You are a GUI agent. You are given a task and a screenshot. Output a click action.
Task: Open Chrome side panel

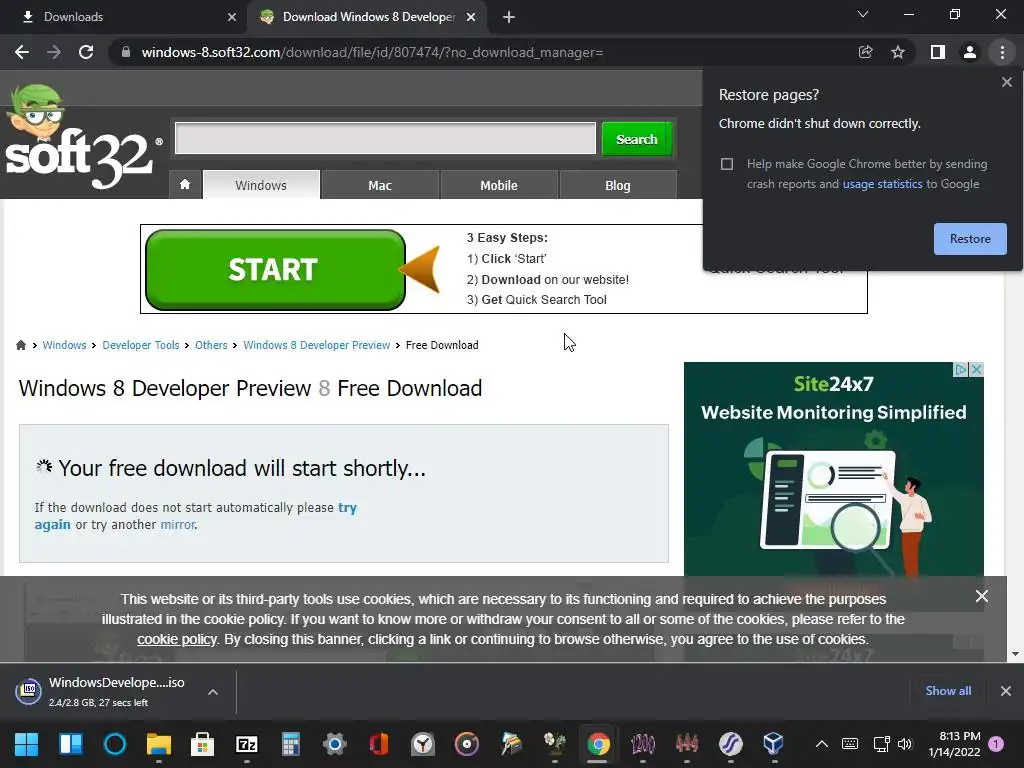pos(938,52)
